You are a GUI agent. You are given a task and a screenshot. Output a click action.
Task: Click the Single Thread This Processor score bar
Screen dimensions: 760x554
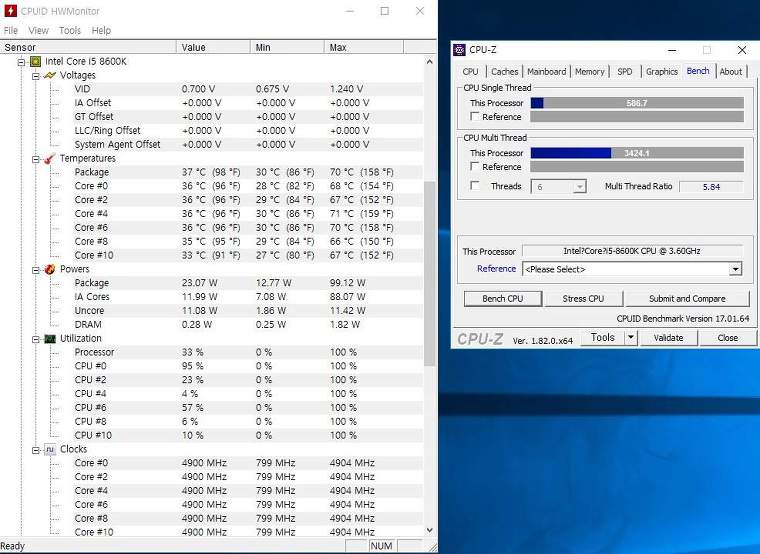pyautogui.click(x=637, y=103)
